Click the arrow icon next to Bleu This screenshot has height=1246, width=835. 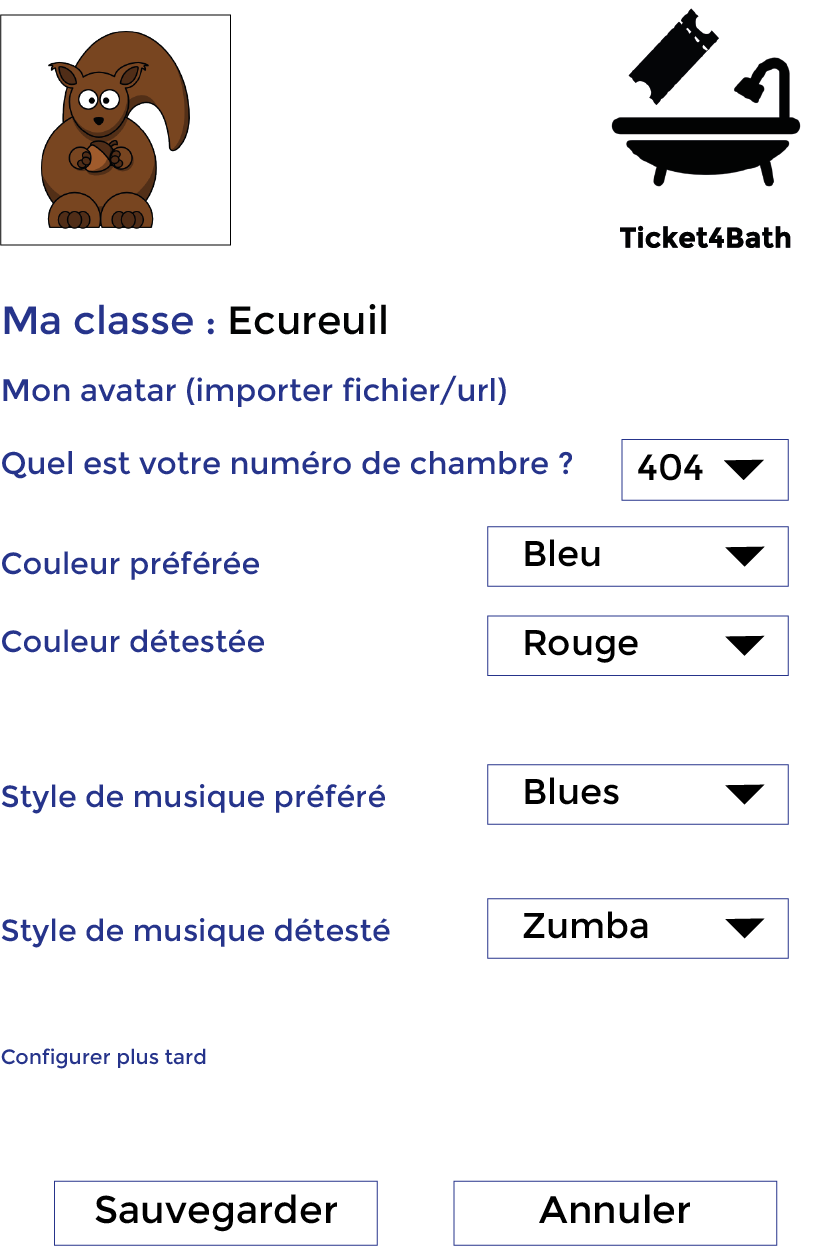744,556
